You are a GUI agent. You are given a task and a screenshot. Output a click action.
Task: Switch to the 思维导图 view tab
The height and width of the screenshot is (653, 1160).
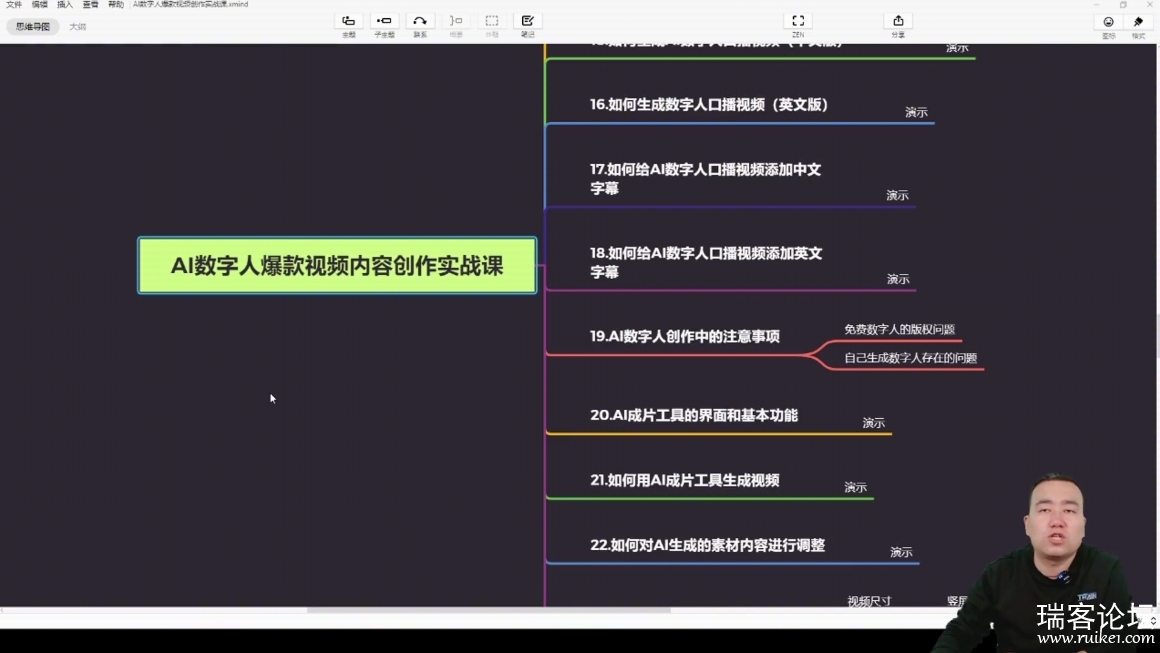pyautogui.click(x=33, y=27)
